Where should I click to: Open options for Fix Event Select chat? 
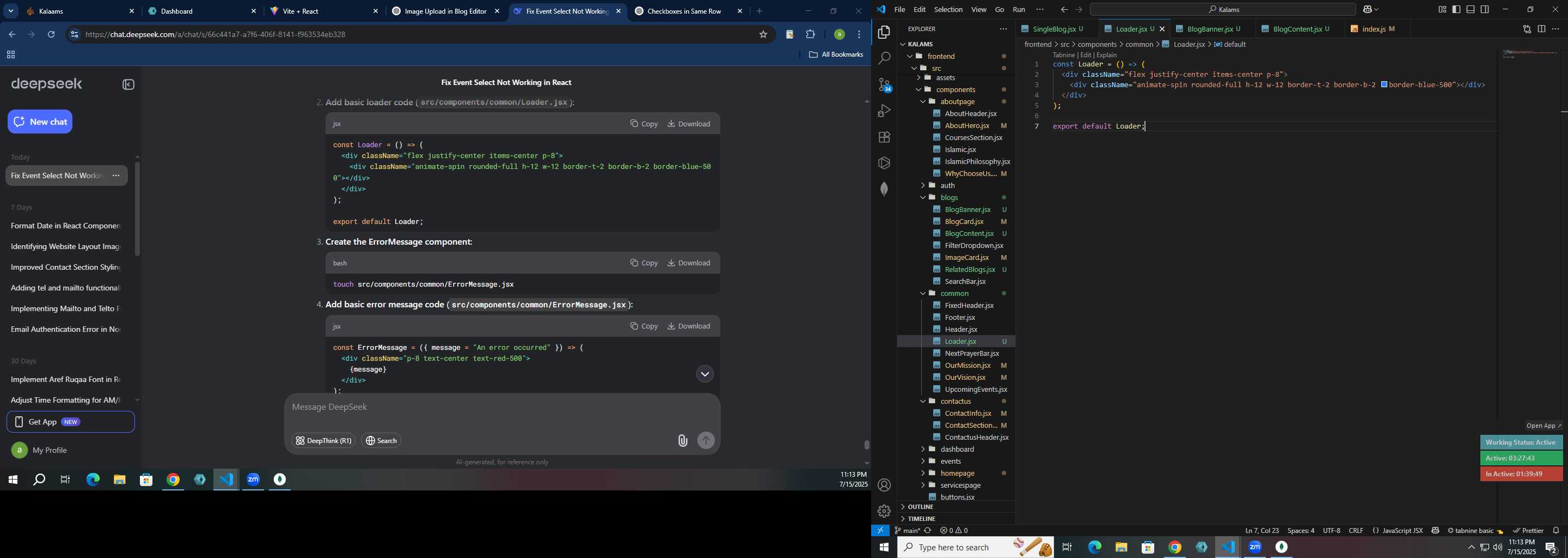click(x=115, y=176)
